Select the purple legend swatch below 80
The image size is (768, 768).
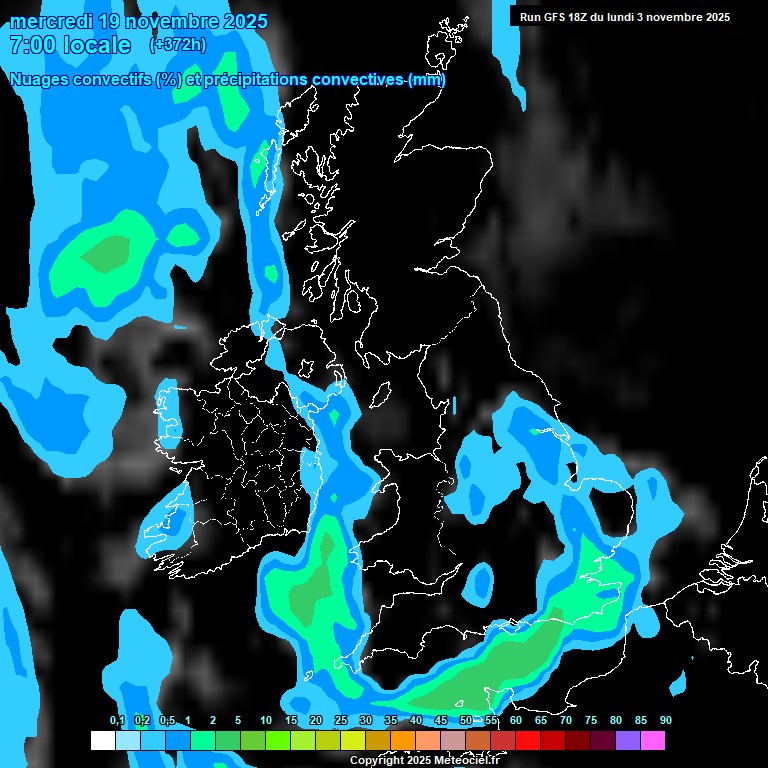[x=628, y=741]
